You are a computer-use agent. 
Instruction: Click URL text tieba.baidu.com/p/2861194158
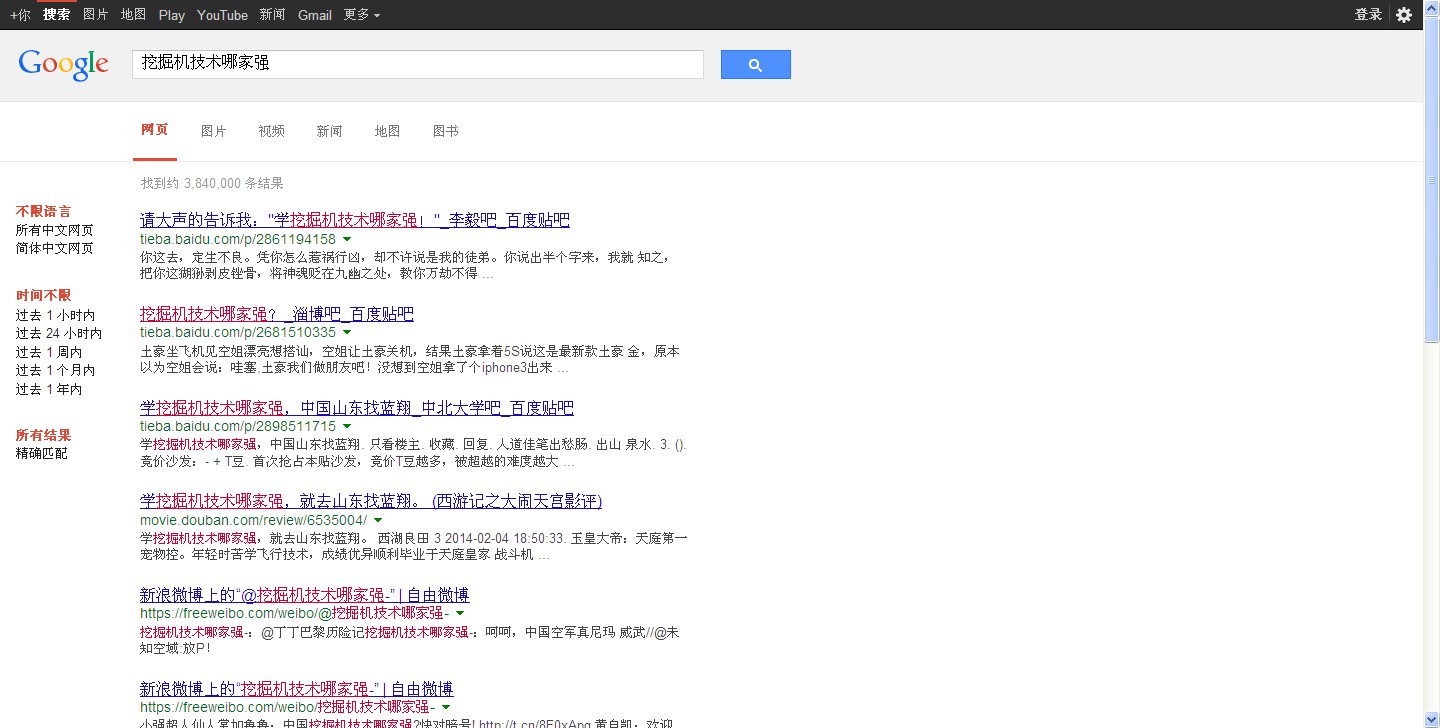(238, 240)
